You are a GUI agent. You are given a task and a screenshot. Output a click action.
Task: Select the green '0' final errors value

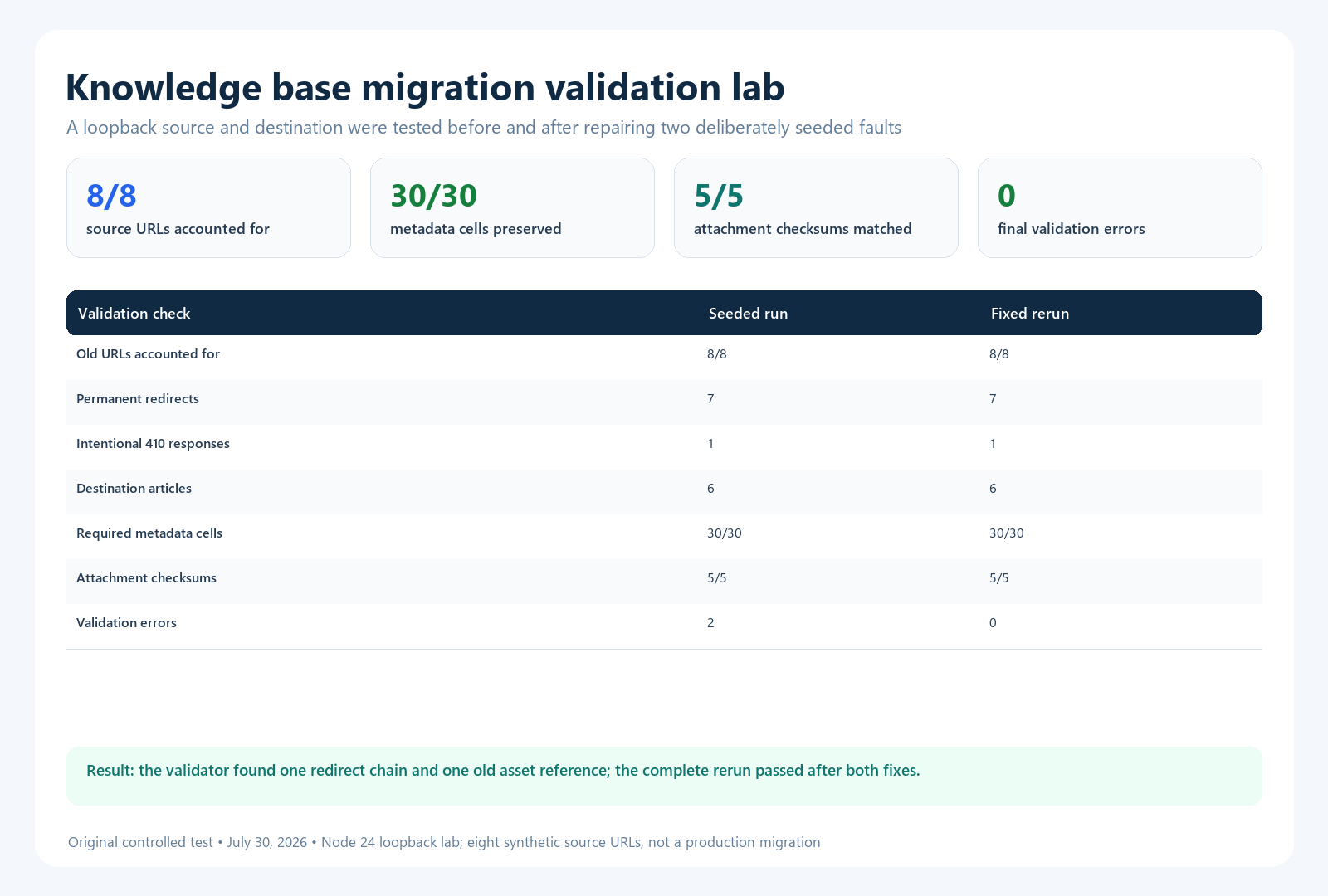coord(1007,196)
